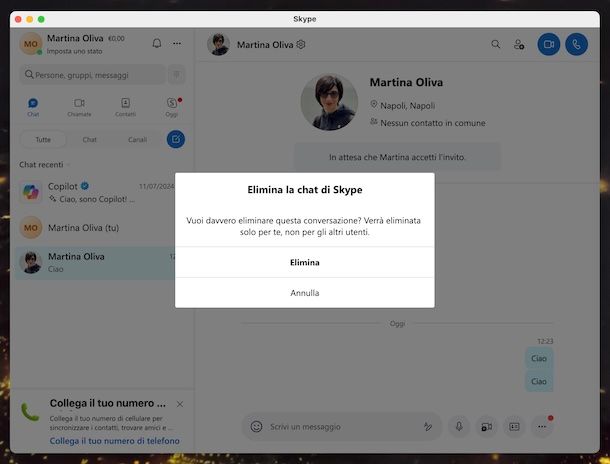Cancel the dialog with Annulla
The image size is (610, 464).
coord(305,293)
